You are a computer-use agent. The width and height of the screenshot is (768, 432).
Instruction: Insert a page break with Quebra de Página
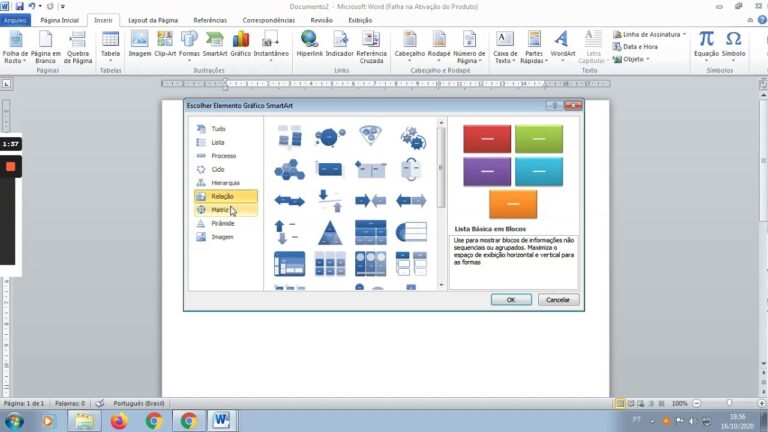78,48
